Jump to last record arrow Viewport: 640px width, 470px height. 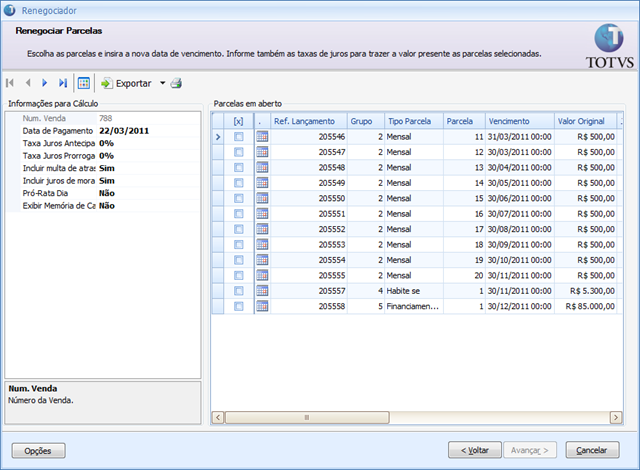62,83
